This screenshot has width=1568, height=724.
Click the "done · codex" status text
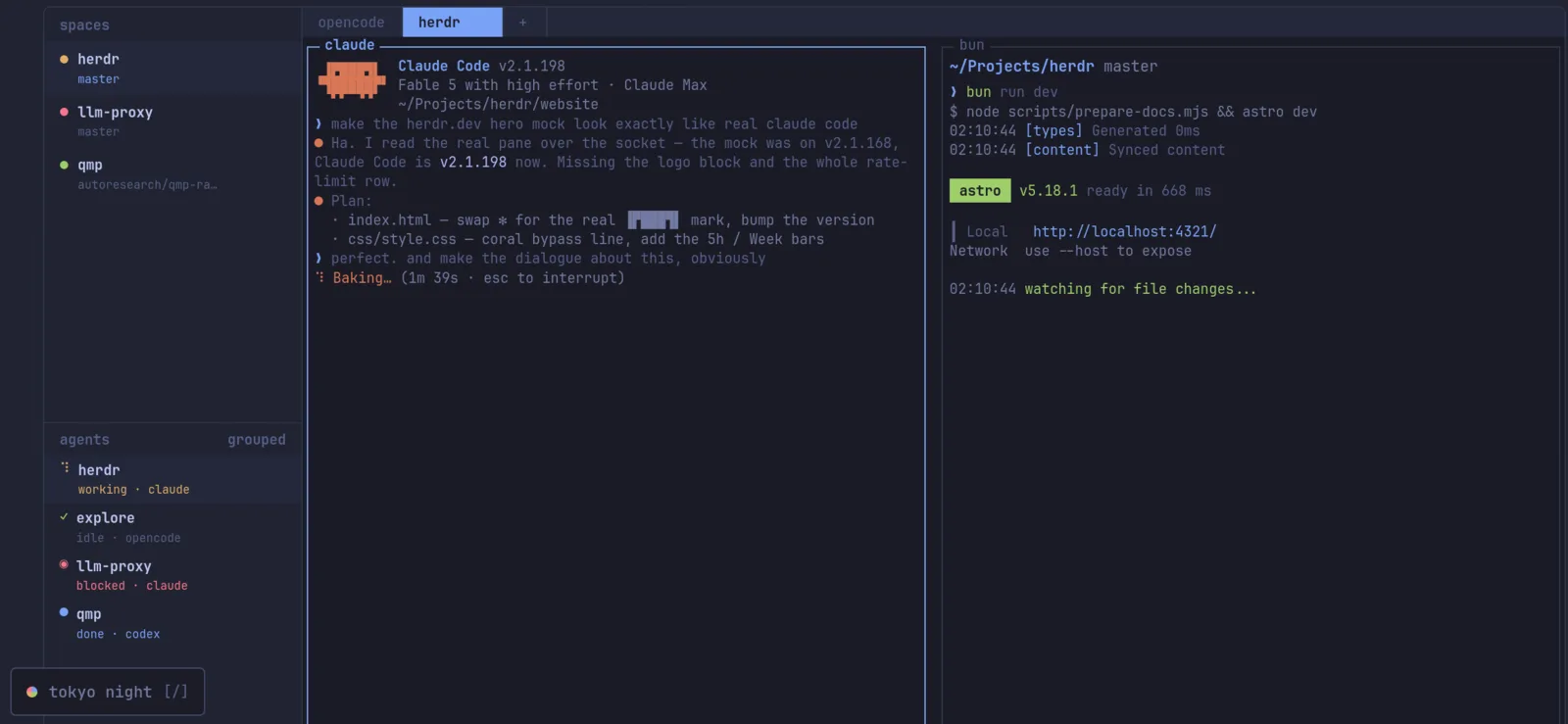click(x=118, y=634)
